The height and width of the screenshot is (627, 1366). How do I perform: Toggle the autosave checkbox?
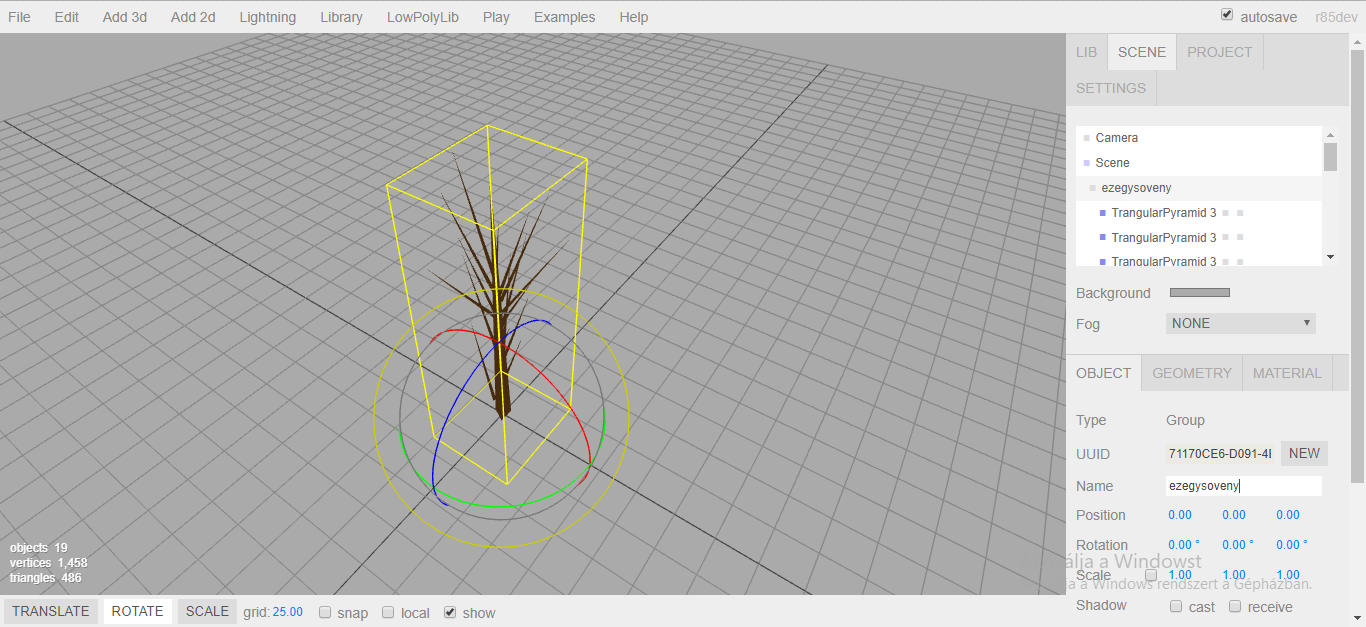(1227, 15)
